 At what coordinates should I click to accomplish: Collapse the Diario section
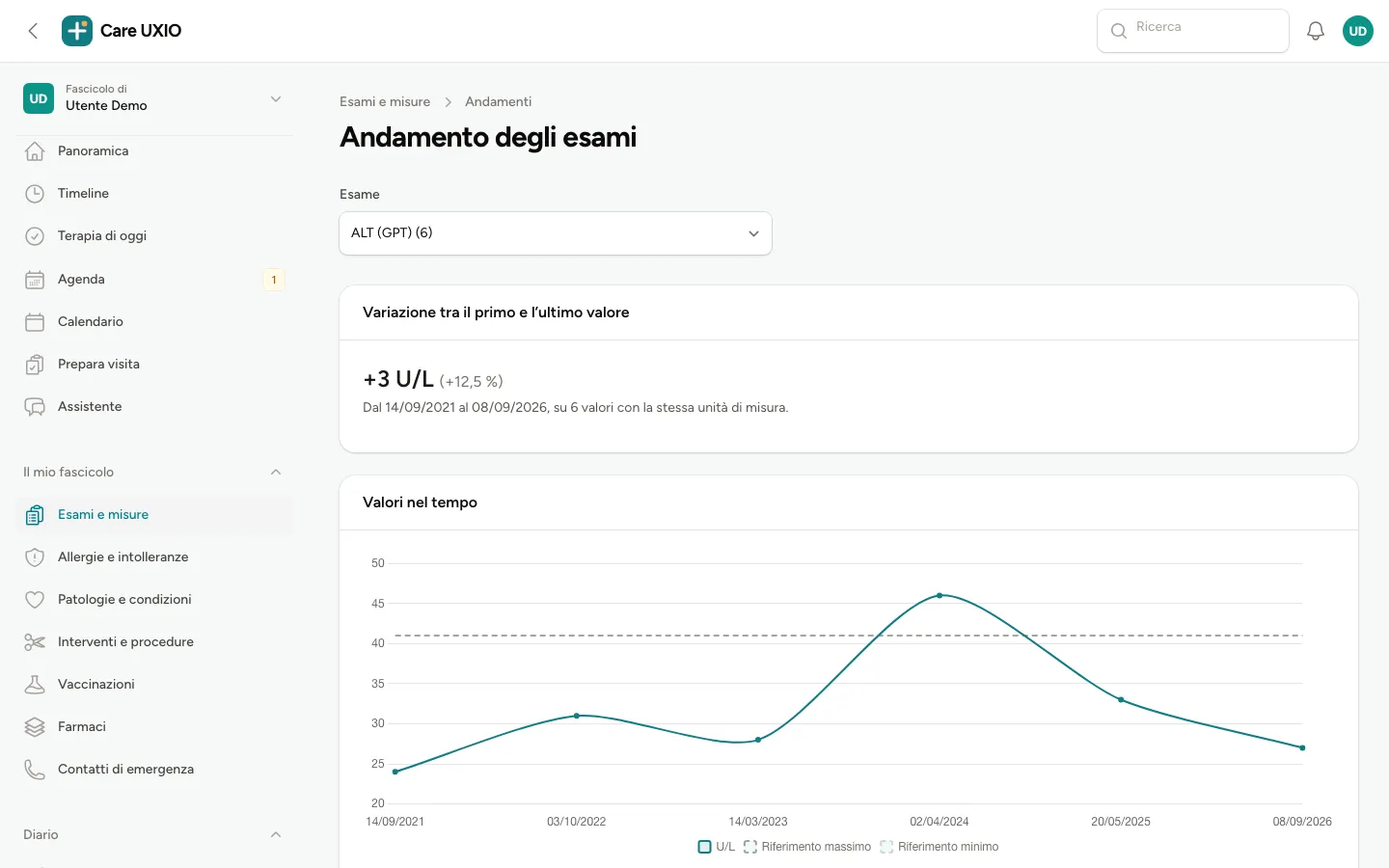[x=276, y=835]
